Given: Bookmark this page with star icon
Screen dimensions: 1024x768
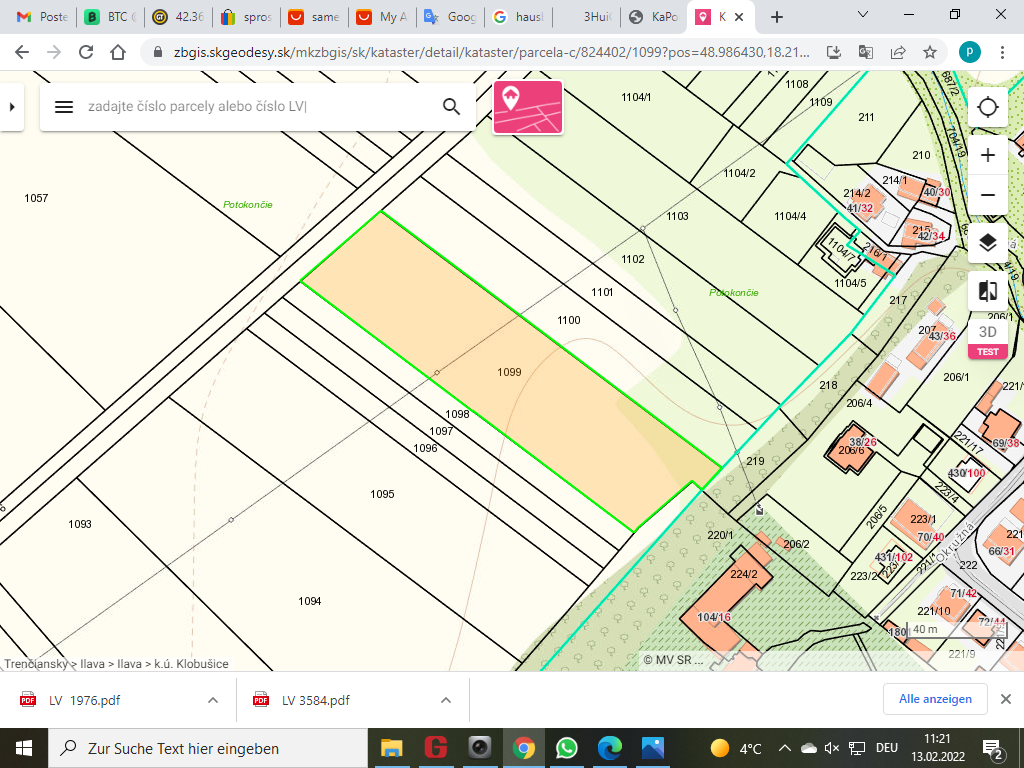Looking at the screenshot, I should [930, 52].
